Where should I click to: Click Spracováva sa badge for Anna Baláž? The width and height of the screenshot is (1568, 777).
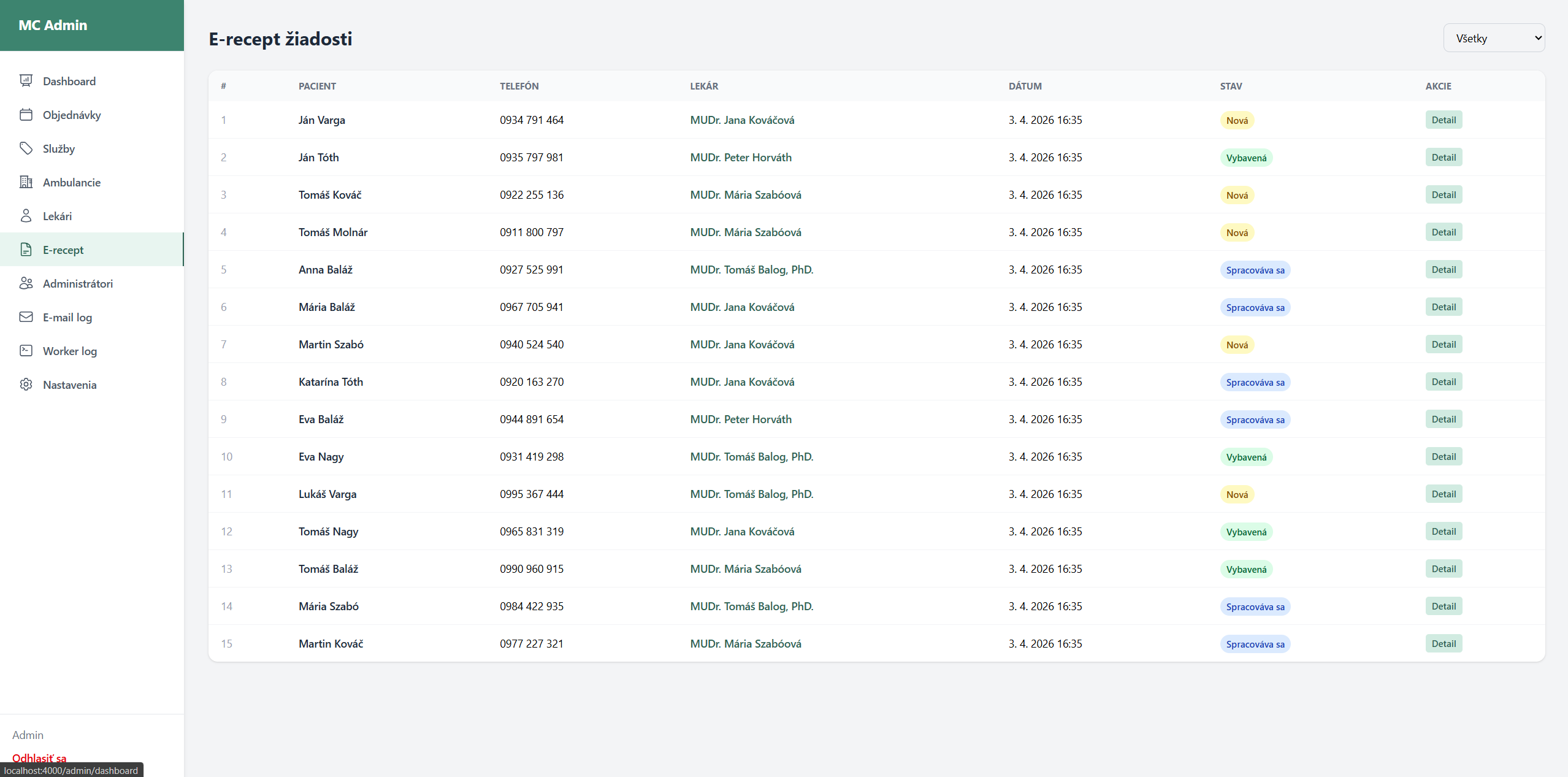pyautogui.click(x=1255, y=270)
